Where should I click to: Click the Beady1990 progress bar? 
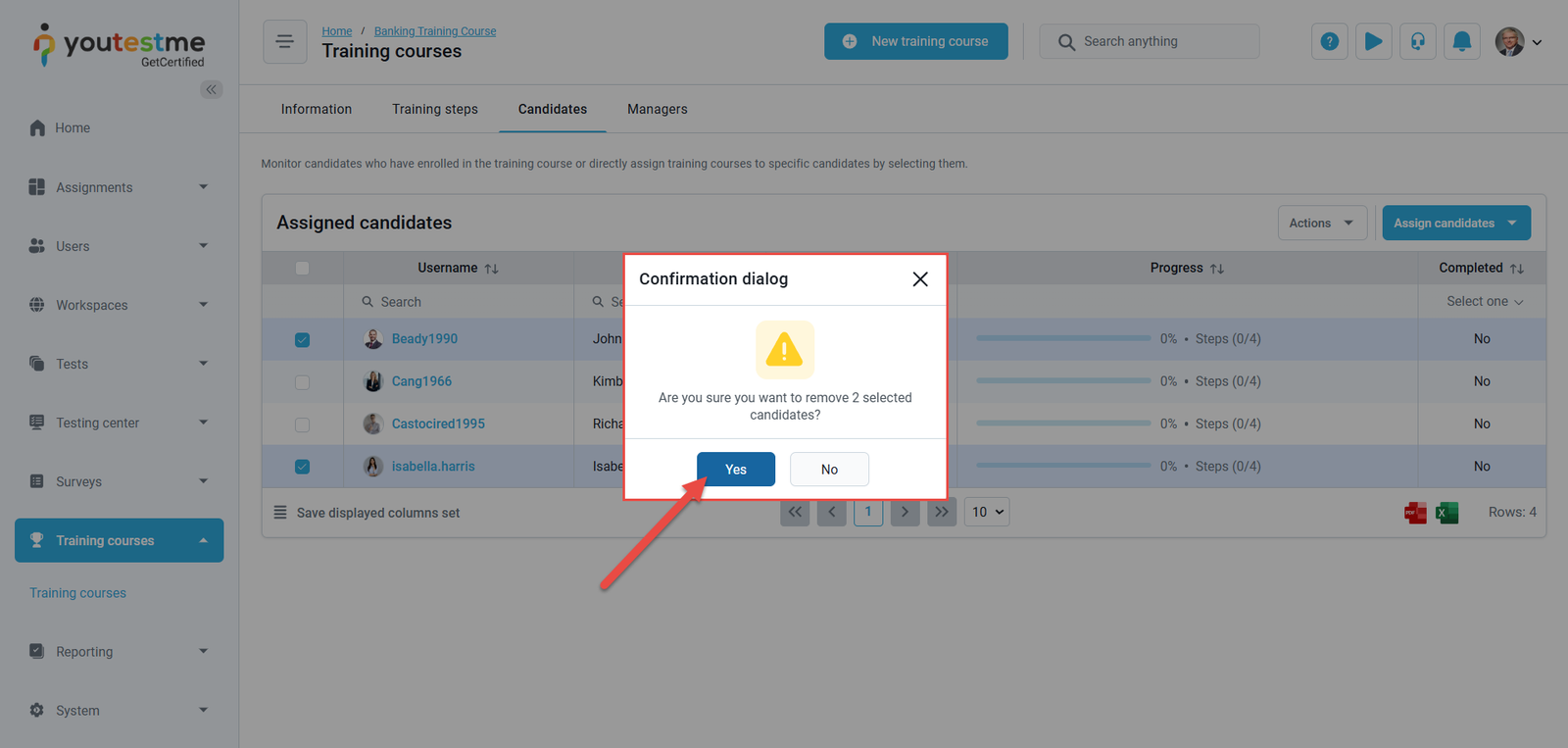[1063, 338]
